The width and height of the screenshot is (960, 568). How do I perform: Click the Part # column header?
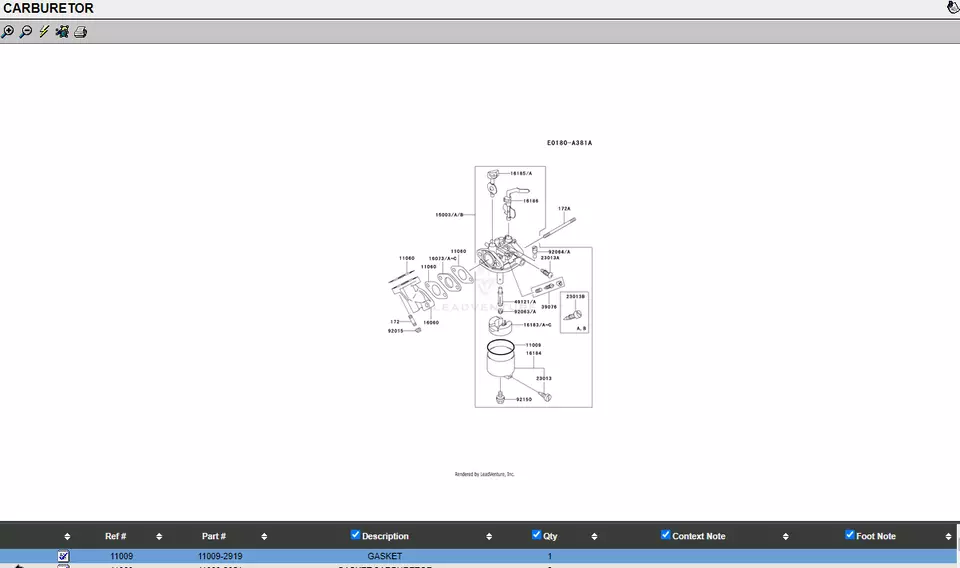point(213,537)
